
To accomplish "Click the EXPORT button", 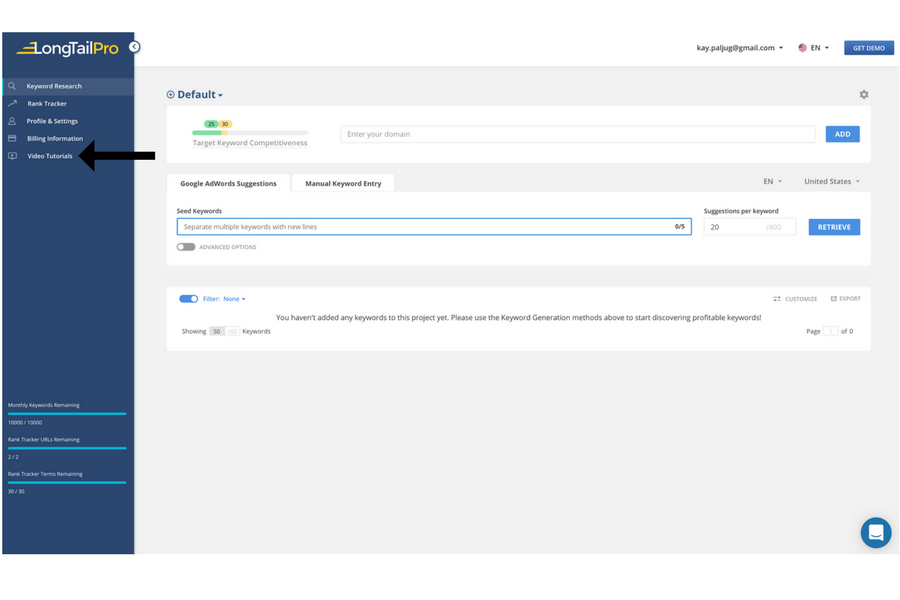I will coord(845,299).
